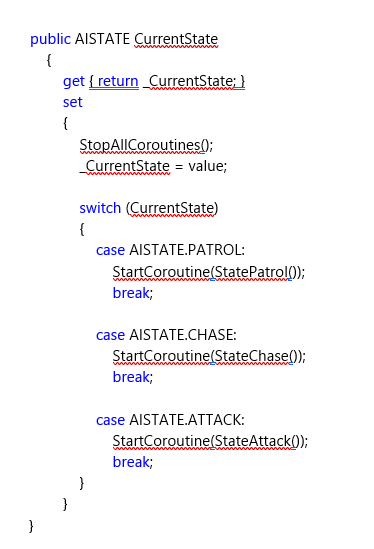The height and width of the screenshot is (549, 374).
Task: Click the 'case AISTATE.CHASE:' line
Action: click(166, 335)
